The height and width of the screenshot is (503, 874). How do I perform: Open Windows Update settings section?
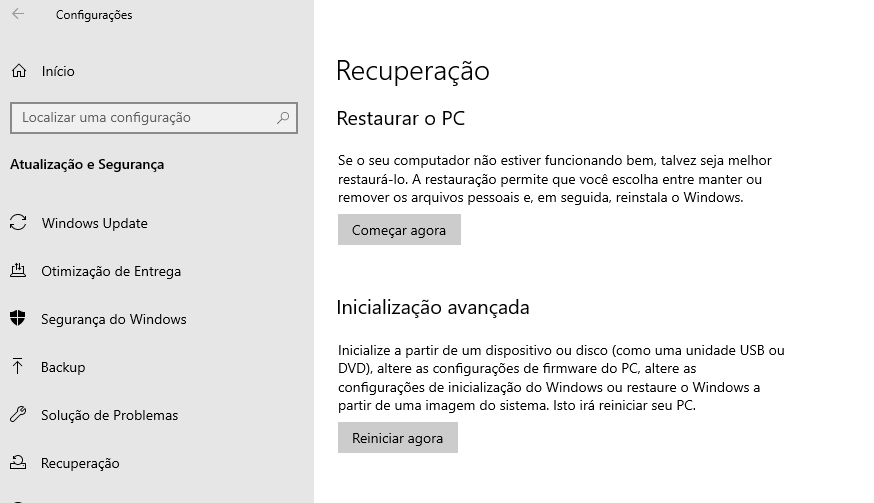95,223
